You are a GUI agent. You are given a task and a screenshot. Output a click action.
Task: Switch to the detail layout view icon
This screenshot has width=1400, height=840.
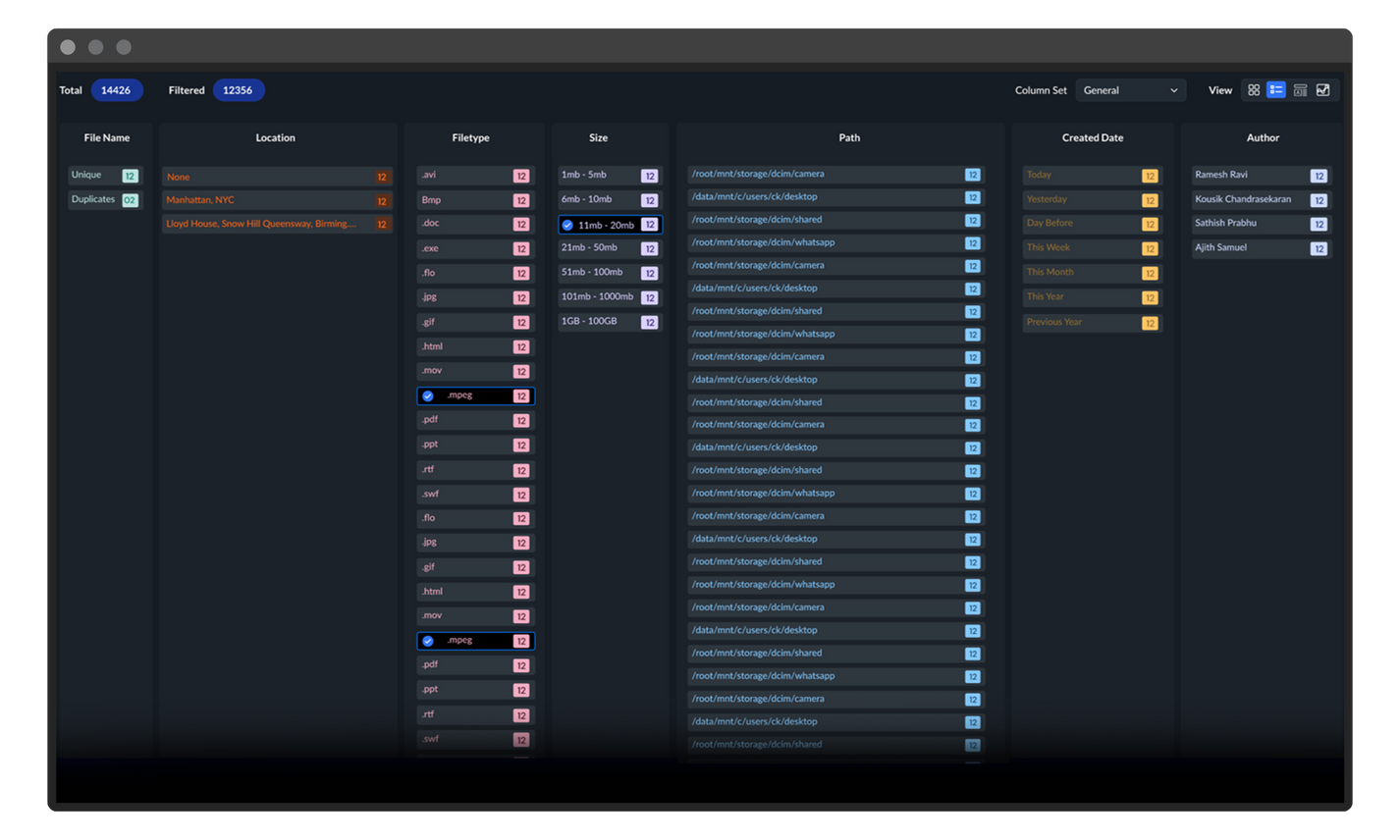(x=1300, y=90)
